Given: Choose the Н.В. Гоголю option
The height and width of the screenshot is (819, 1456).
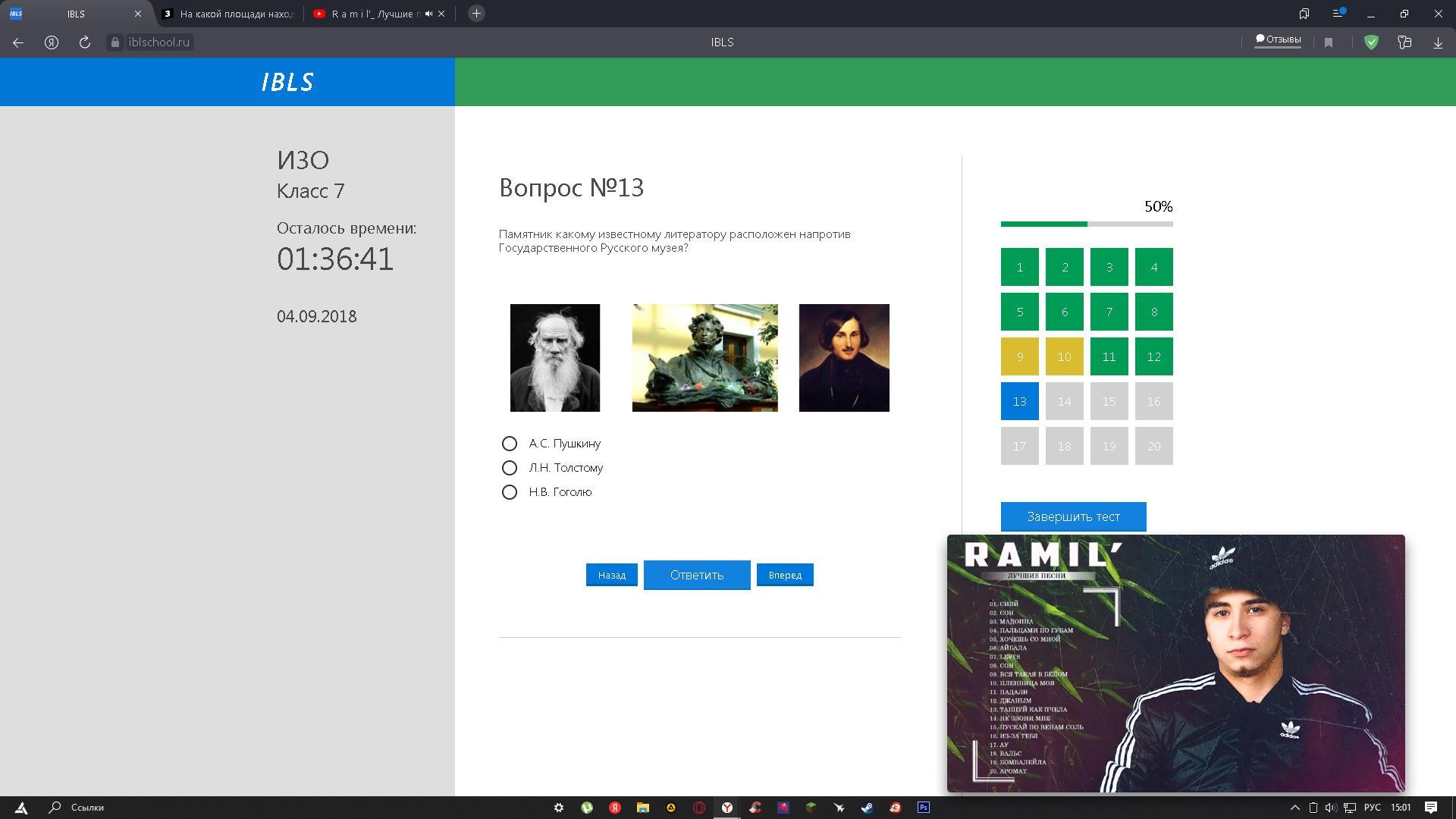Looking at the screenshot, I should click(x=510, y=492).
